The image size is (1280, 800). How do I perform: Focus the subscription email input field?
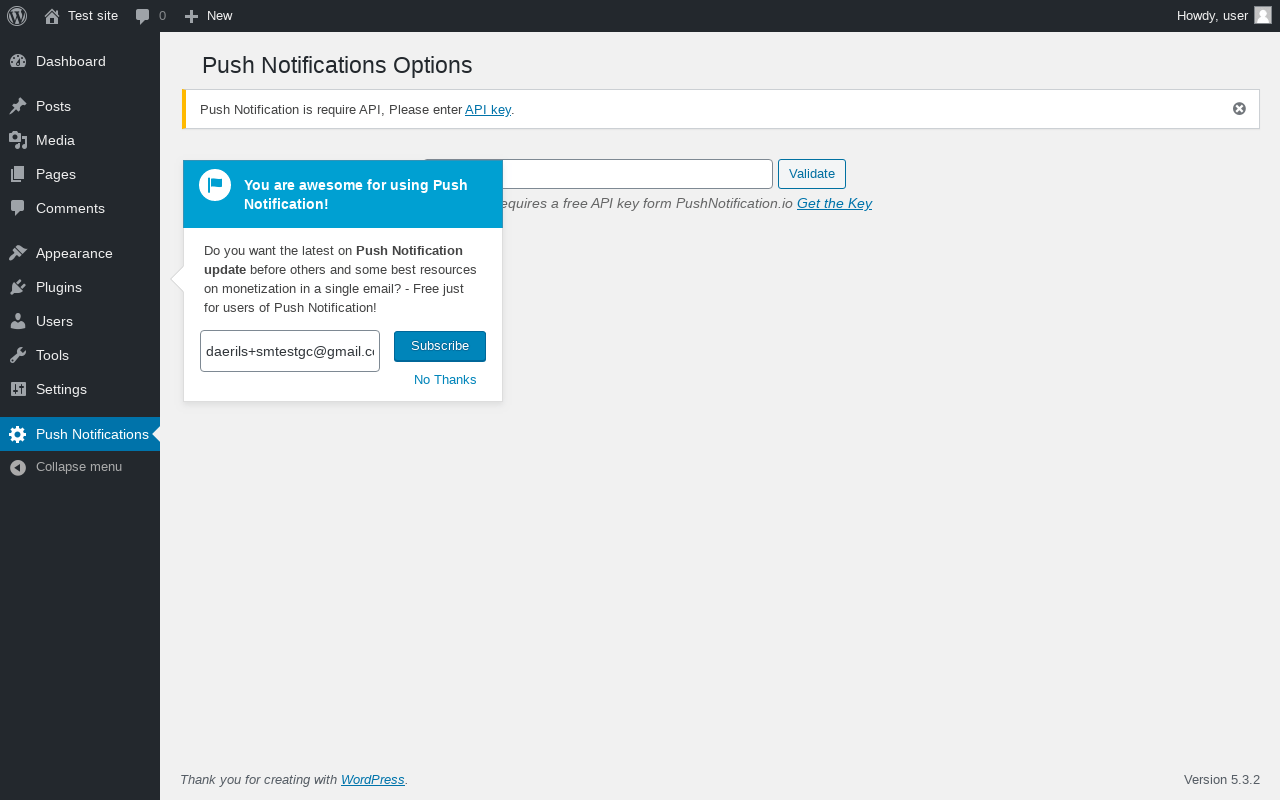(x=290, y=351)
